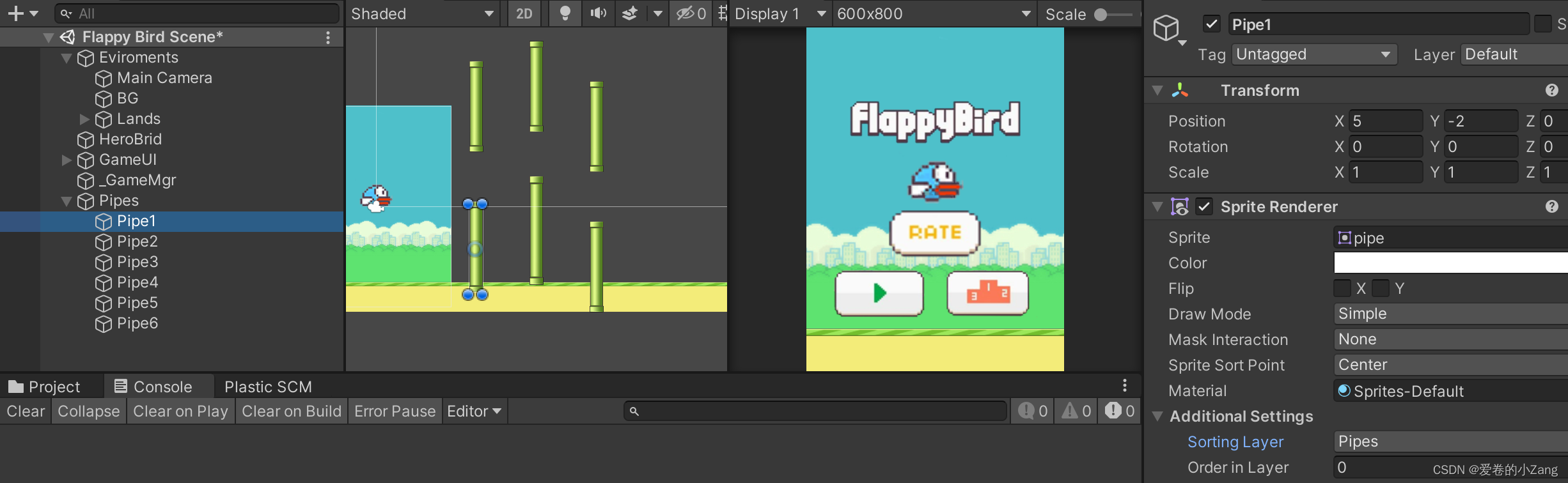This screenshot has height=483, width=1568.
Task: Click the Pipe1 GameObject cube icon in Inspector
Action: point(1166,28)
